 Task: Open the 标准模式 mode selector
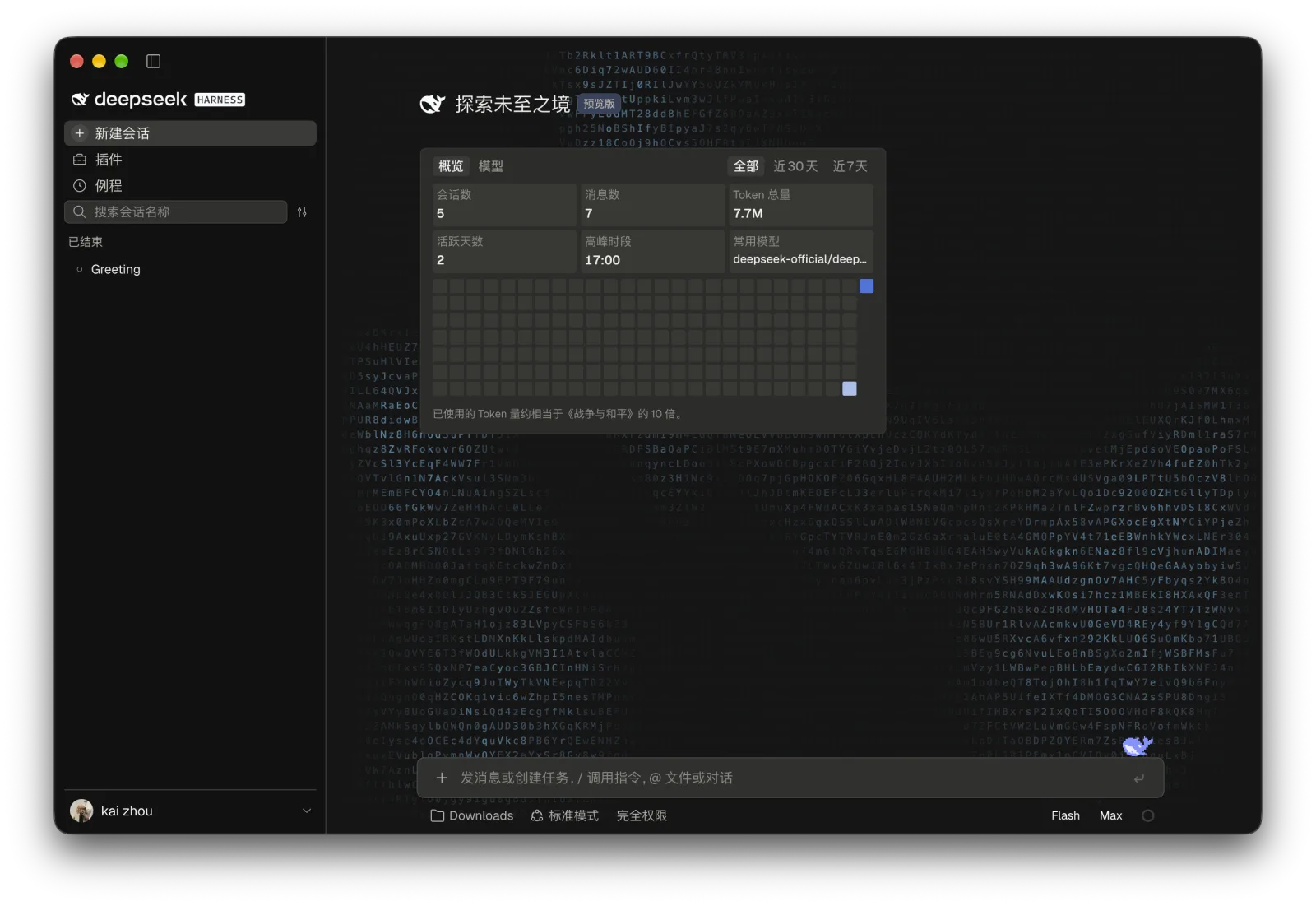[564, 815]
